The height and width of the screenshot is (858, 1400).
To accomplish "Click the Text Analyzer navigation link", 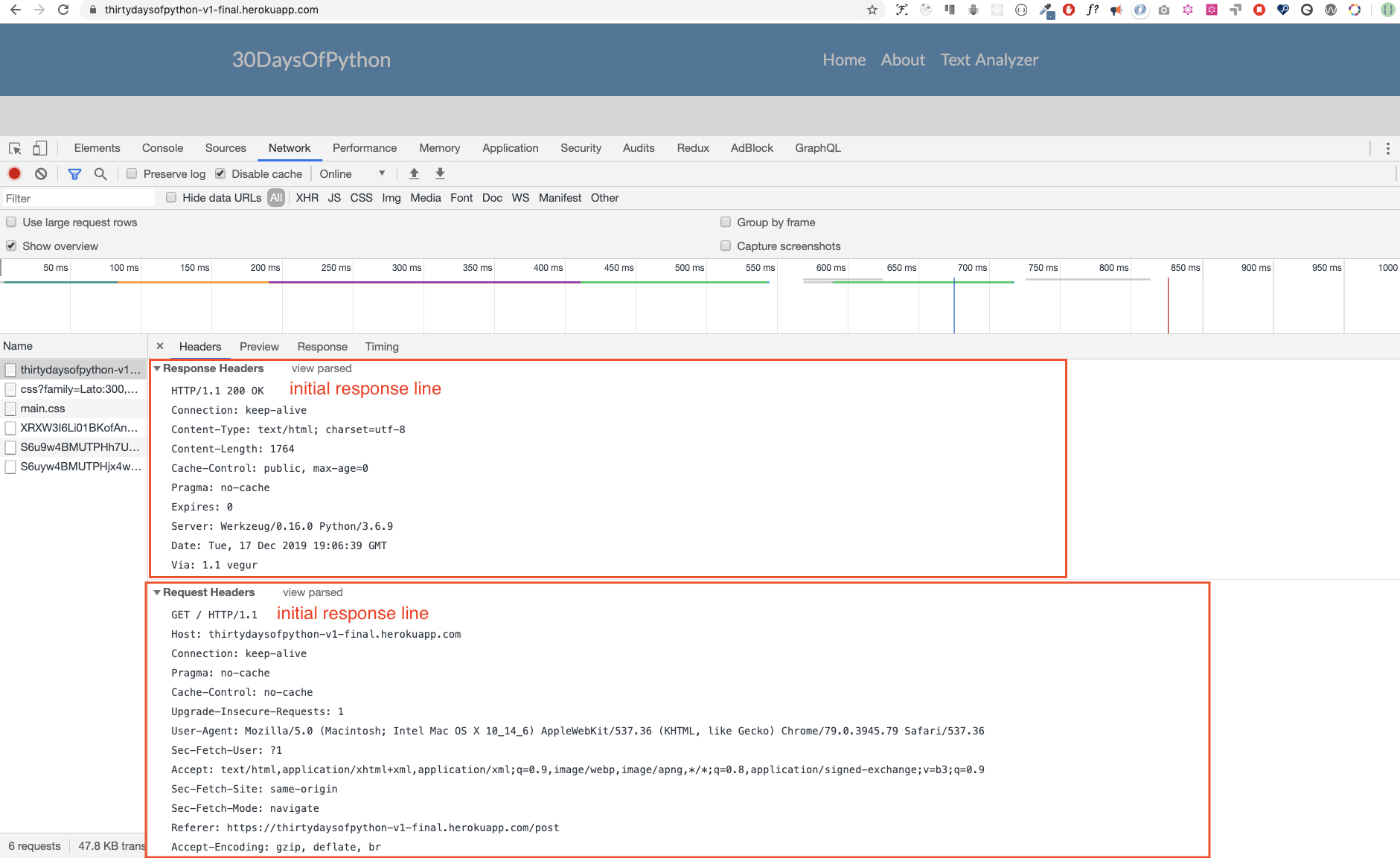I will pyautogui.click(x=989, y=60).
